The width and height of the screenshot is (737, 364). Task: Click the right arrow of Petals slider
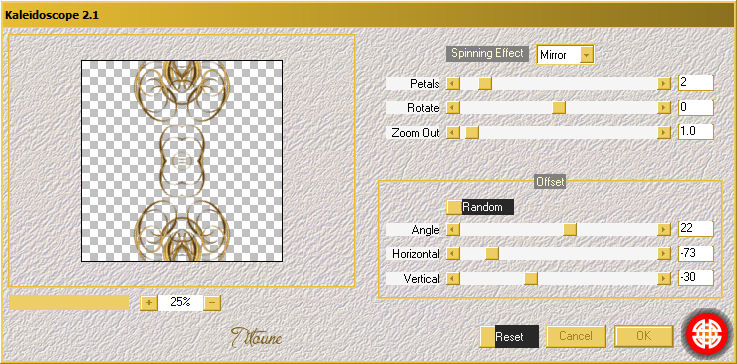point(664,84)
